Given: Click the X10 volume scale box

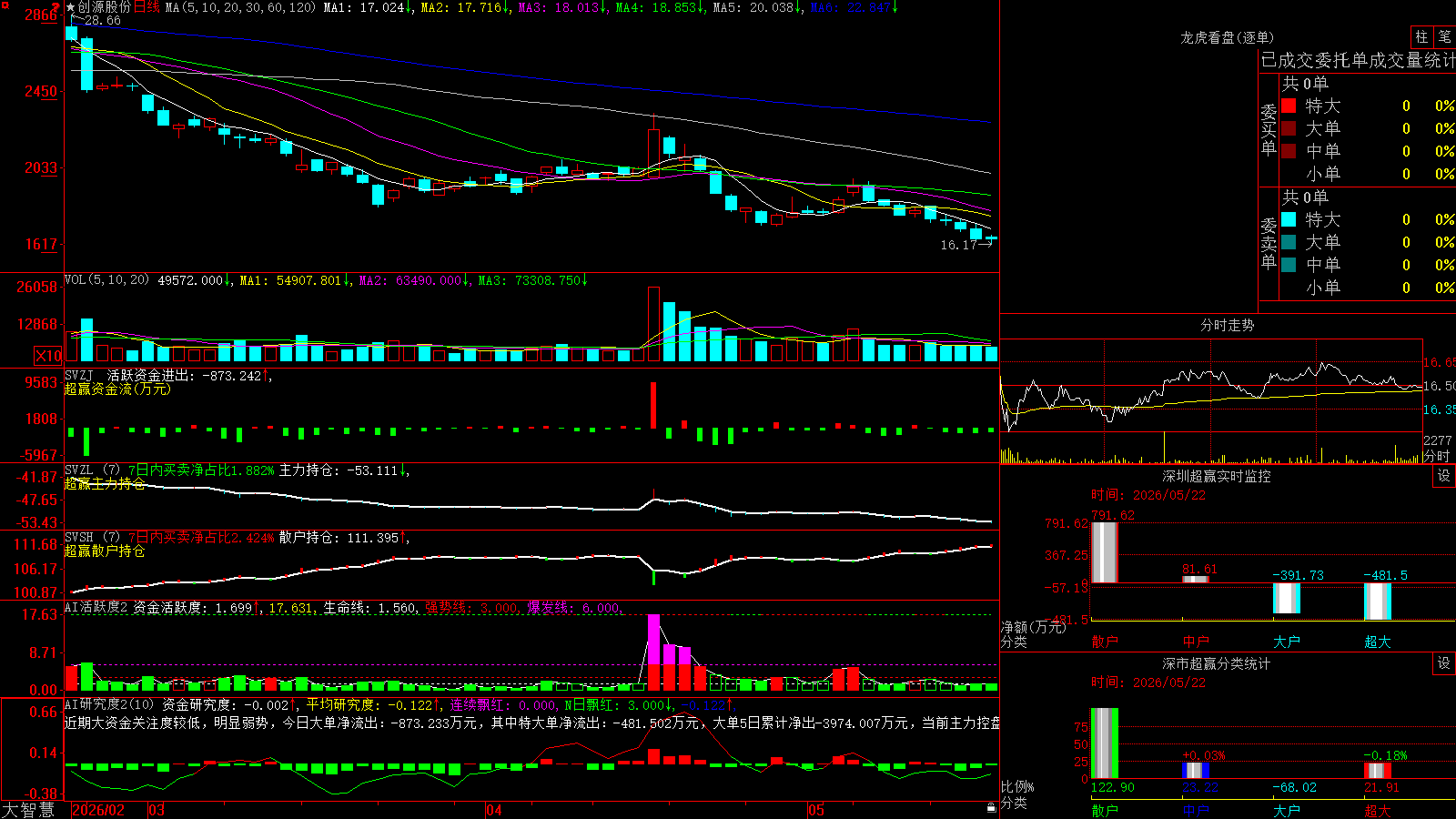Looking at the screenshot, I should pyautogui.click(x=48, y=356).
